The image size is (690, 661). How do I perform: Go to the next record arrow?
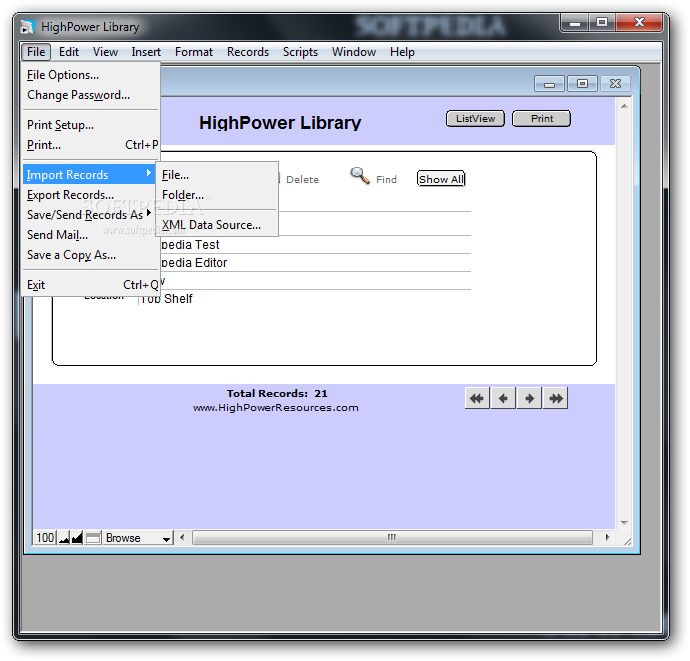[529, 398]
